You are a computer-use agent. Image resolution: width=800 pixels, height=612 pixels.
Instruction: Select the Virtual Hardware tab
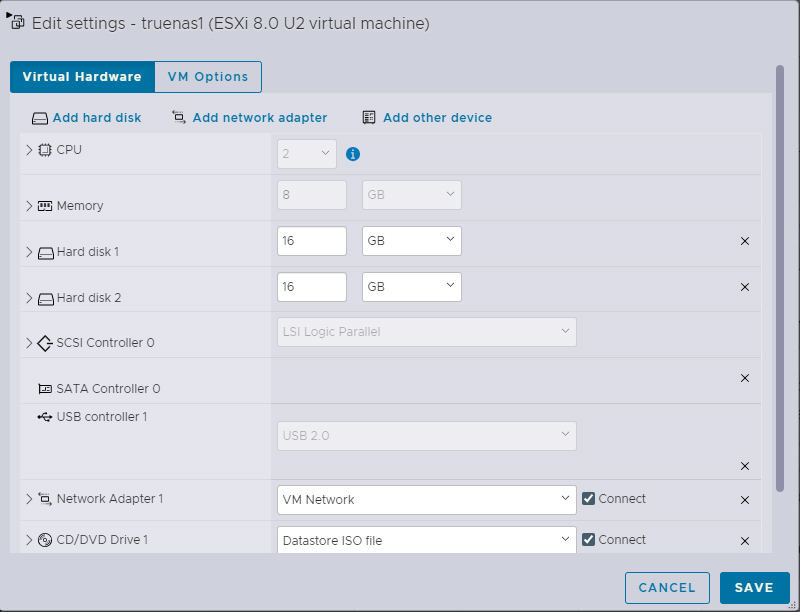(x=82, y=77)
